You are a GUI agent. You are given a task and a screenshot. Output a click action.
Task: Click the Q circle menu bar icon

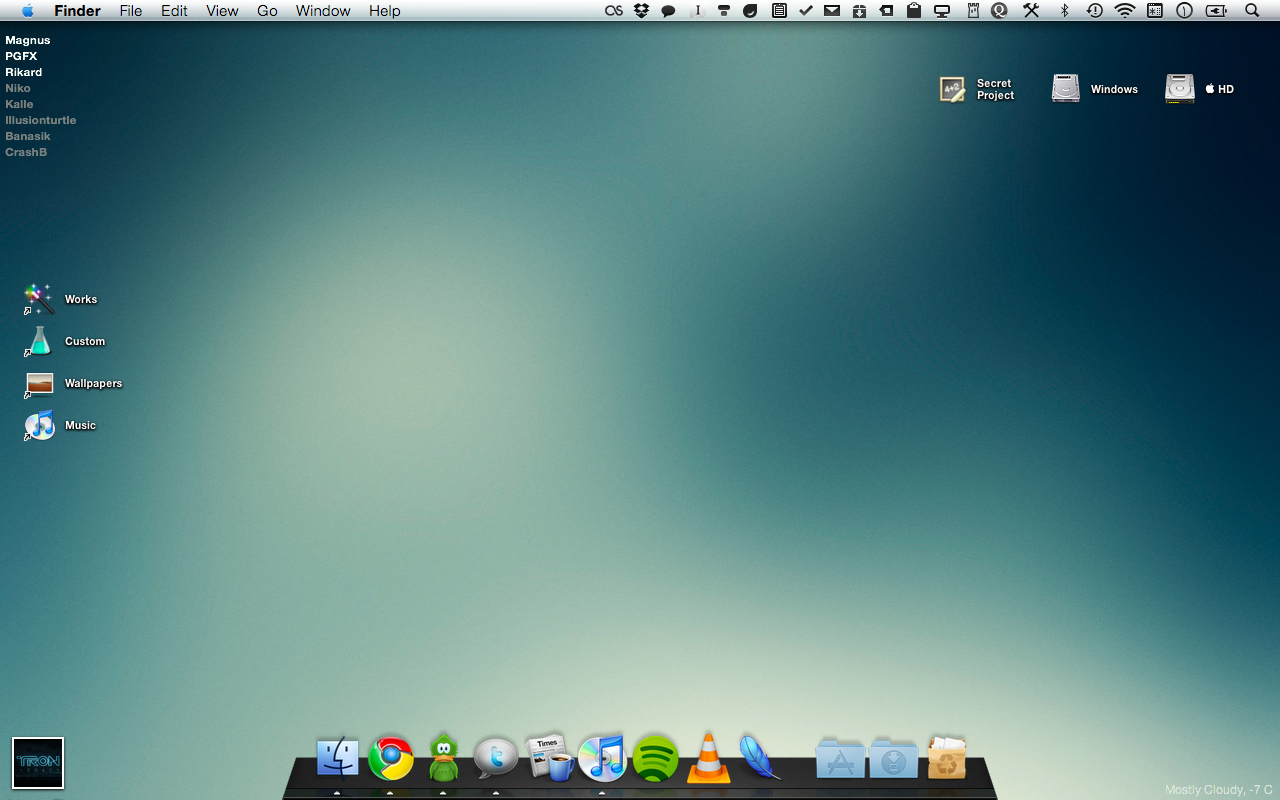tap(999, 10)
